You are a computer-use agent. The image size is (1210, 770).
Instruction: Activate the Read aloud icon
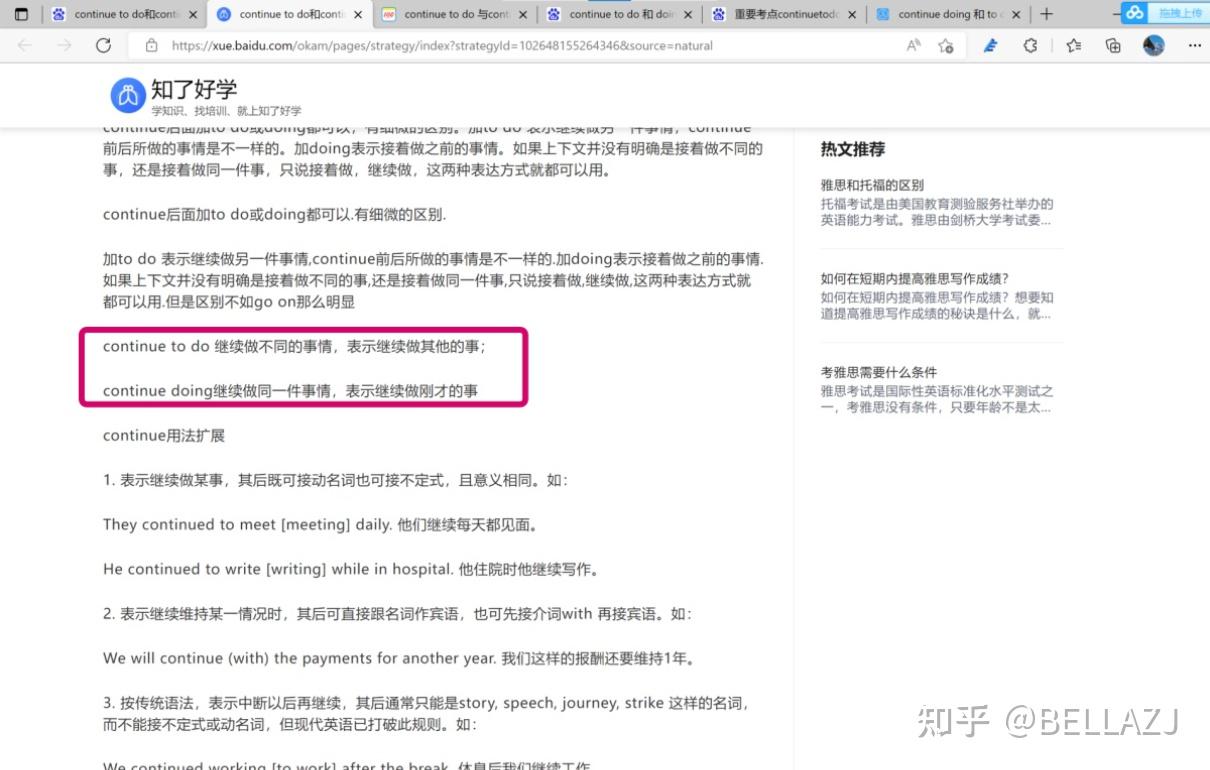pos(911,45)
